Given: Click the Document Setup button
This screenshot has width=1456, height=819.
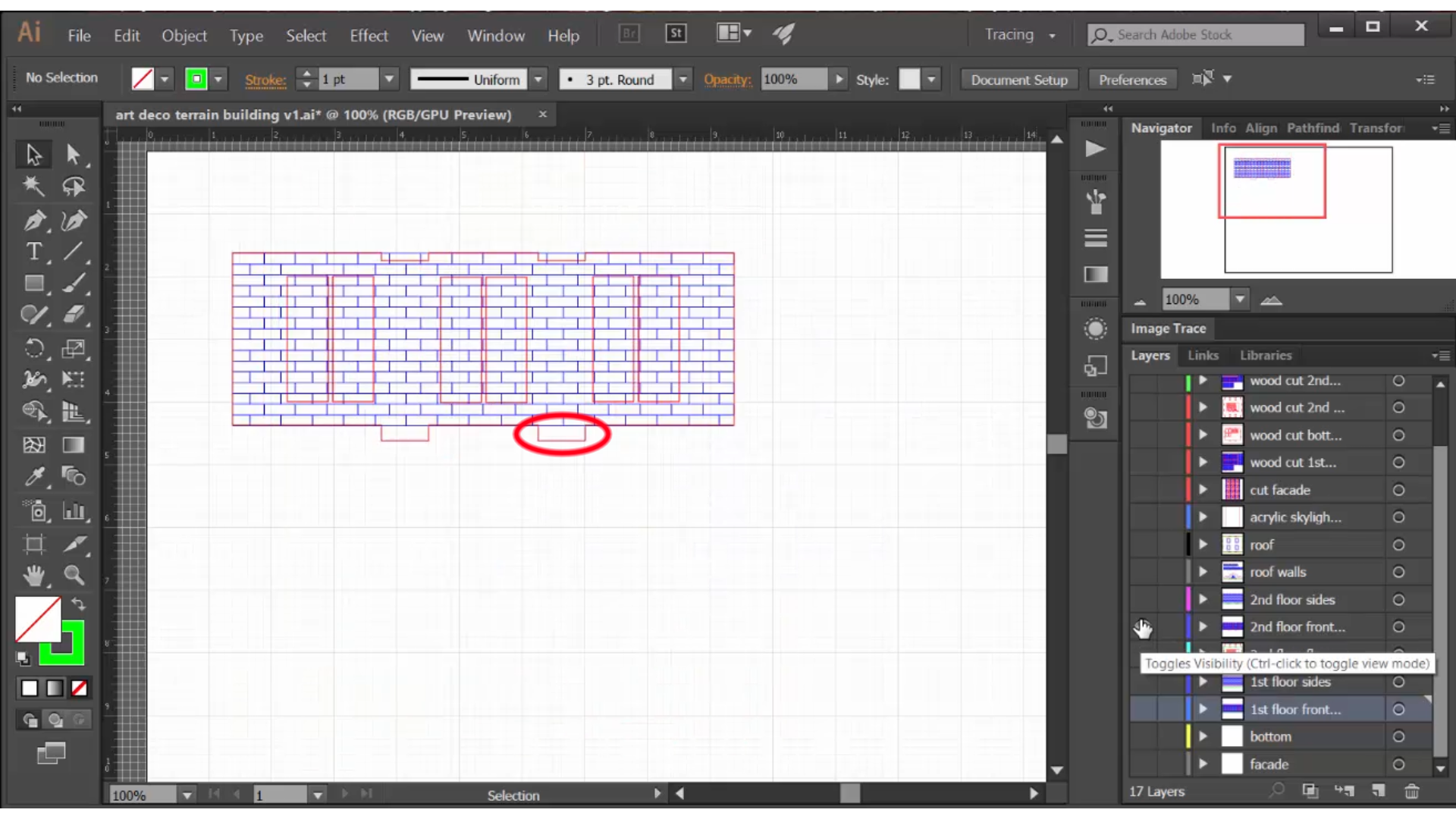Looking at the screenshot, I should pyautogui.click(x=1019, y=80).
